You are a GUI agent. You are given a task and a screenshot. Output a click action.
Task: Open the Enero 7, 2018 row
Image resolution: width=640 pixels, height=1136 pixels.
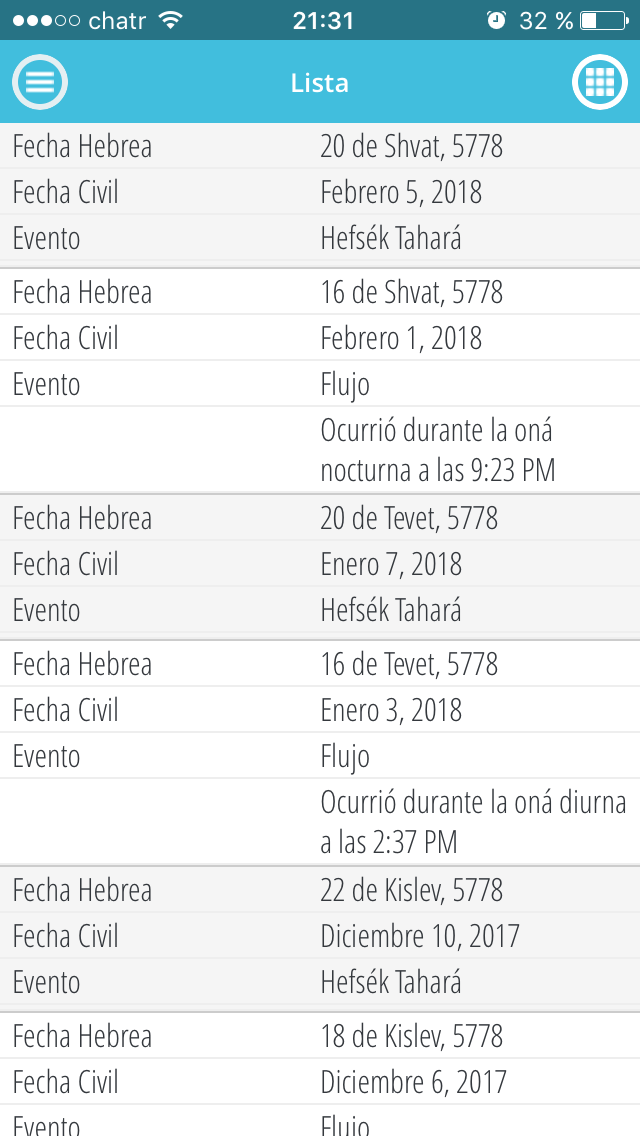(391, 565)
